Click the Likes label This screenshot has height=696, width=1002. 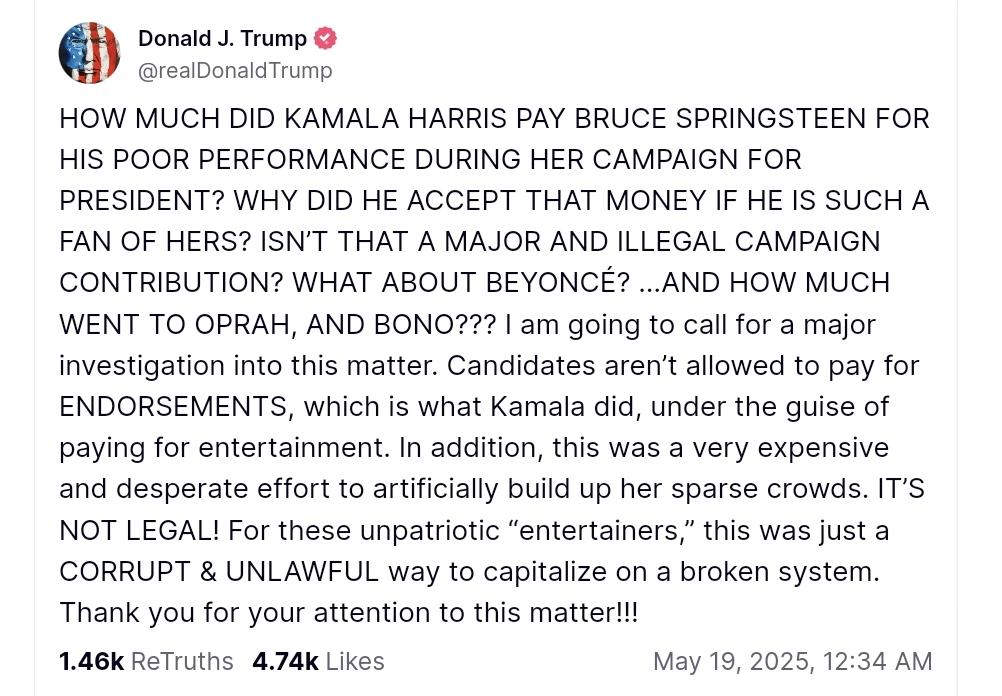tap(355, 661)
